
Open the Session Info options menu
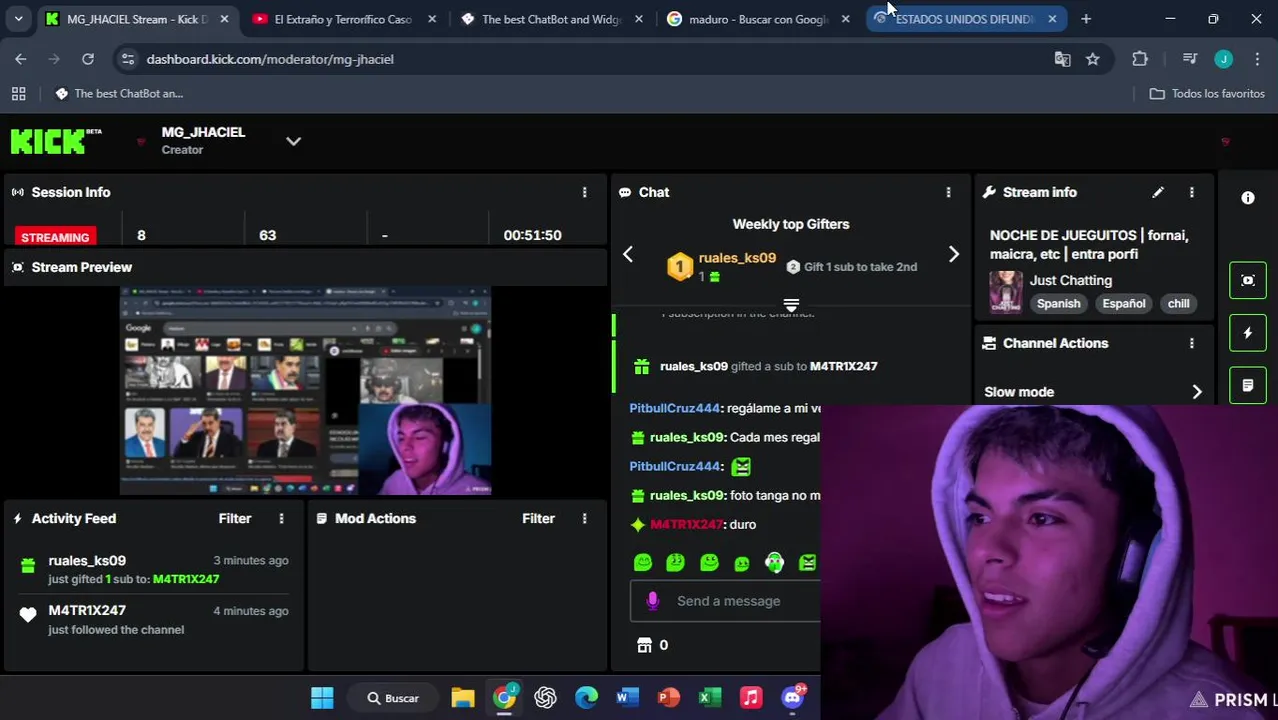coord(585,192)
